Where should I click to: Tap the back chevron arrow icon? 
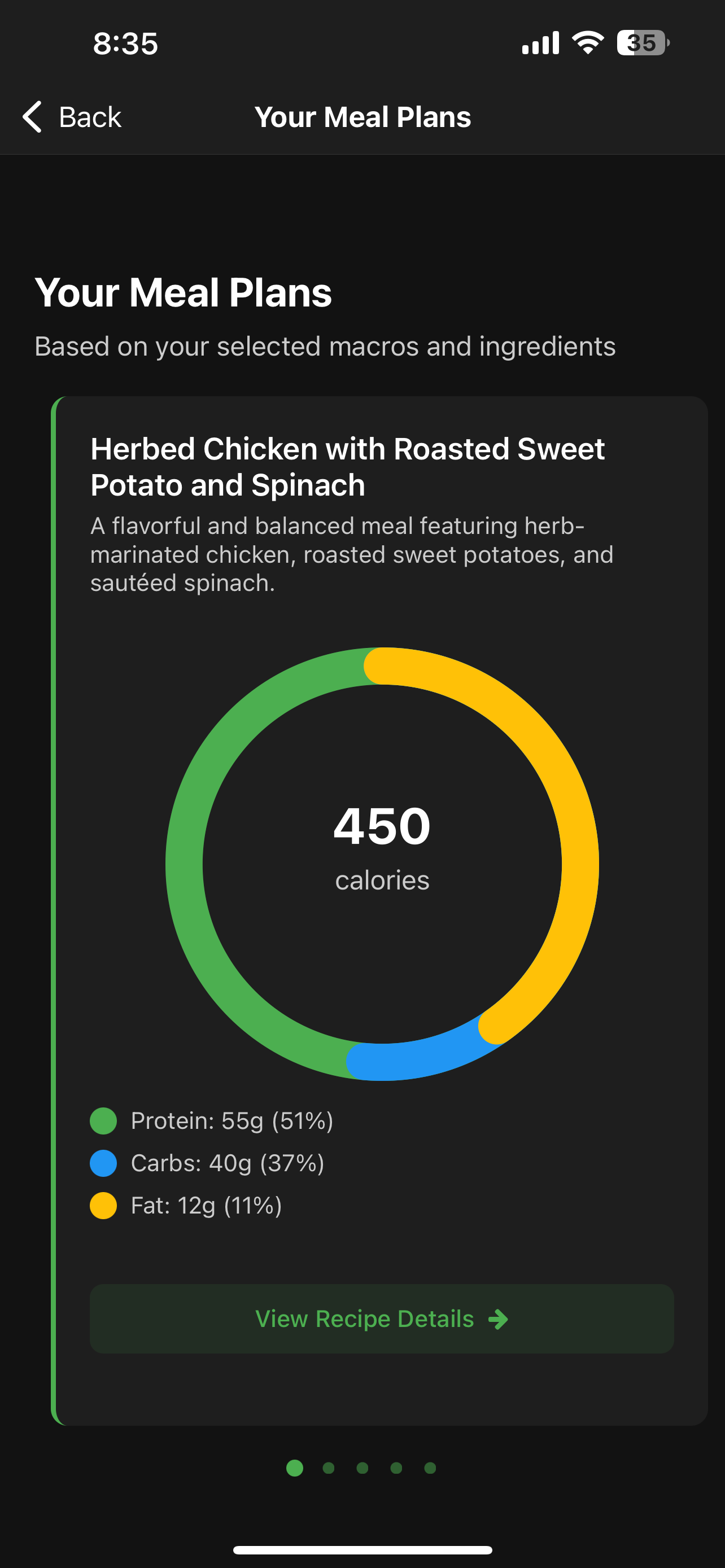[32, 116]
